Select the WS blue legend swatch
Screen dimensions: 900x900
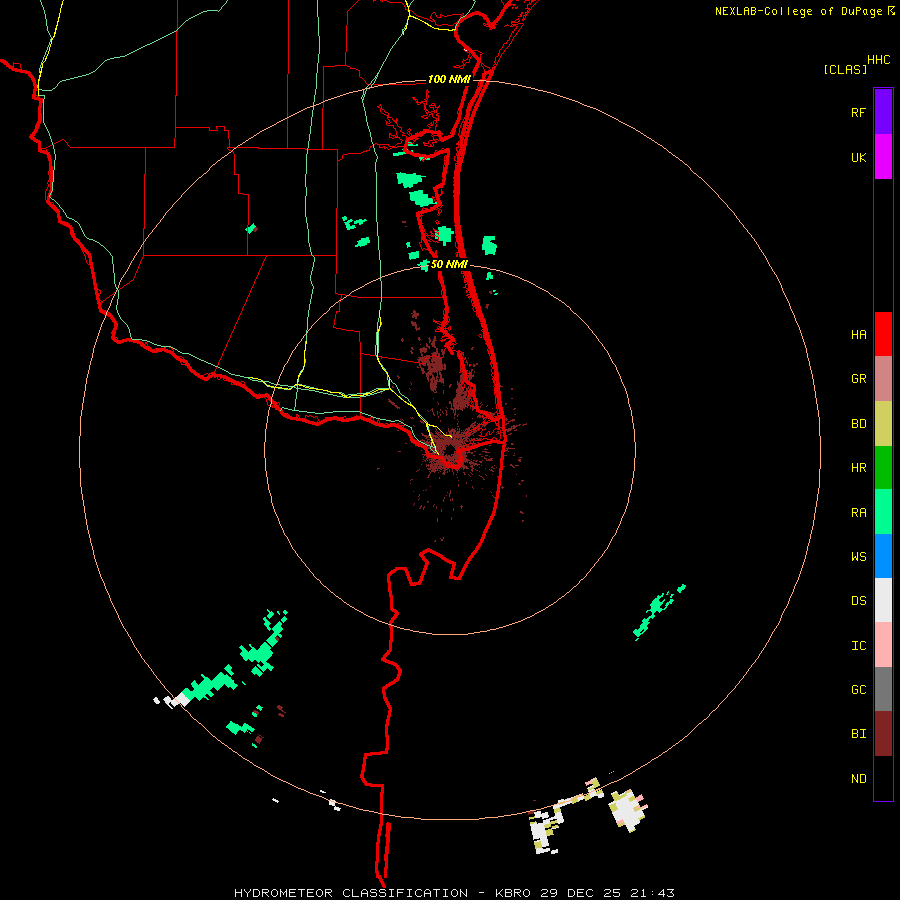(x=883, y=556)
